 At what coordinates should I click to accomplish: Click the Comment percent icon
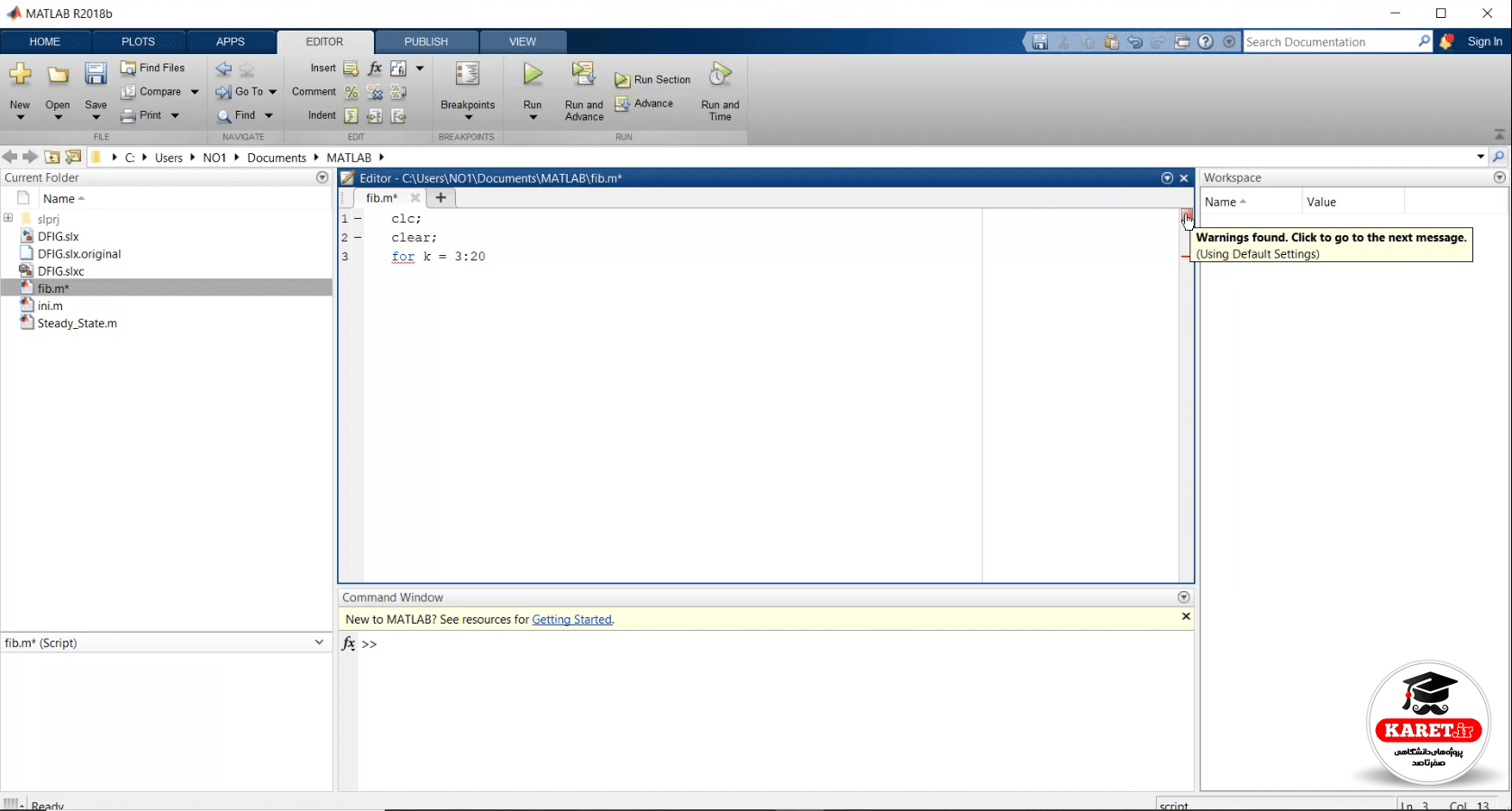(351, 92)
